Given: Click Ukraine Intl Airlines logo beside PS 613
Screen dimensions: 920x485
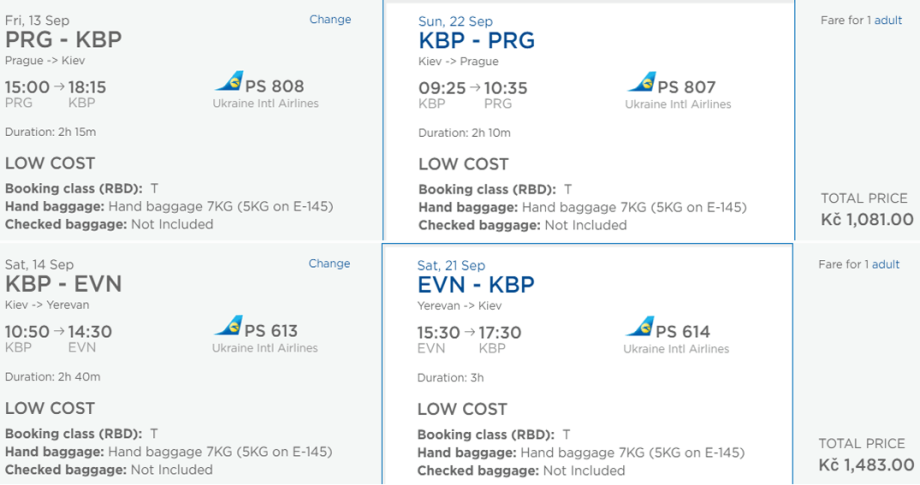Looking at the screenshot, I should (x=229, y=328).
